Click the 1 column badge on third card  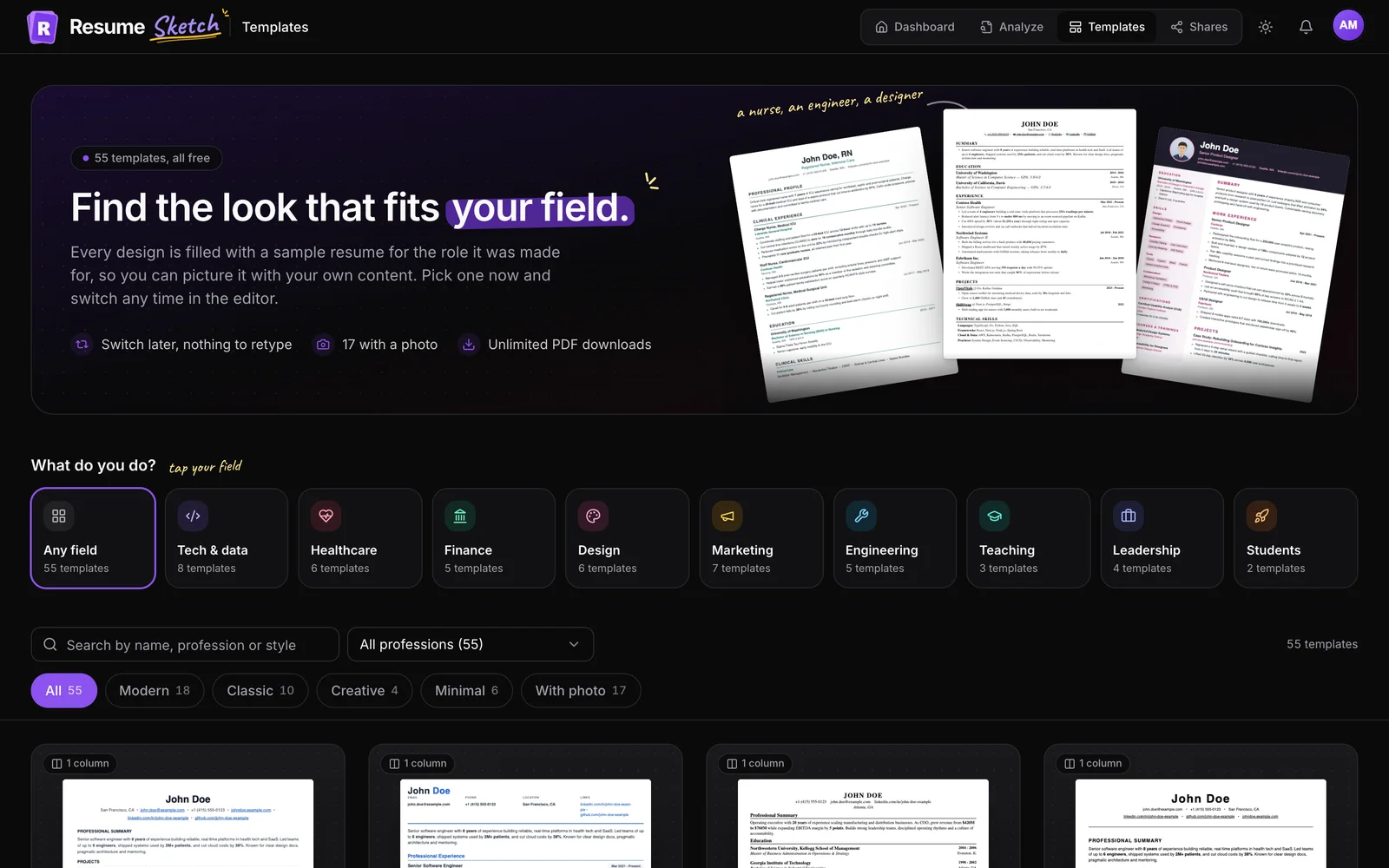pos(755,764)
